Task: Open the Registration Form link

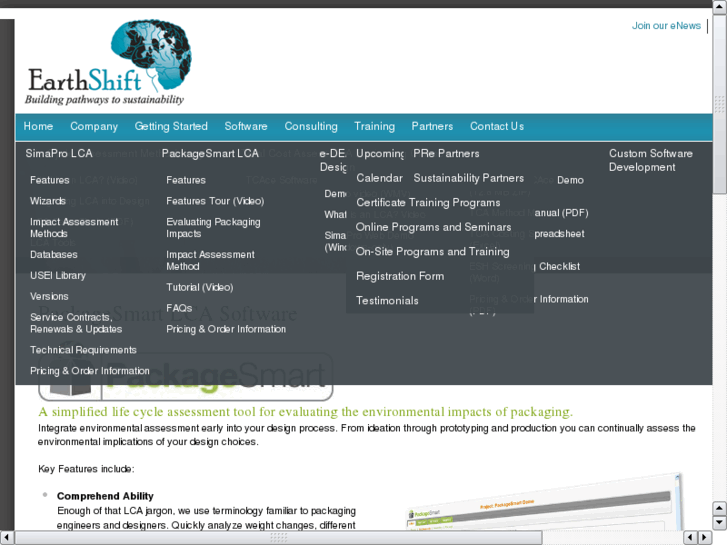Action: pyautogui.click(x=400, y=276)
